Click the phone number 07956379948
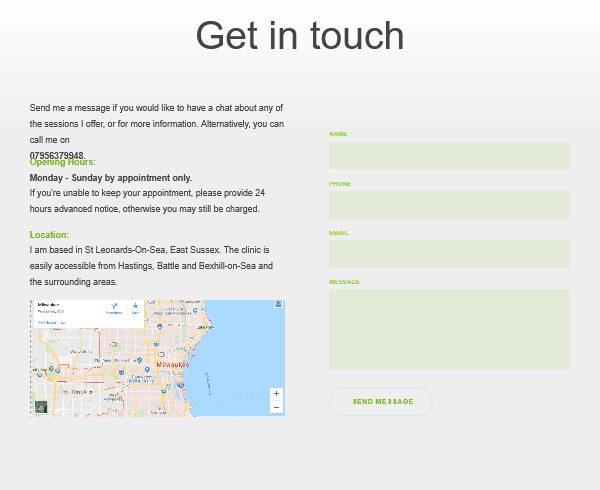The width and height of the screenshot is (600, 490). (x=57, y=156)
